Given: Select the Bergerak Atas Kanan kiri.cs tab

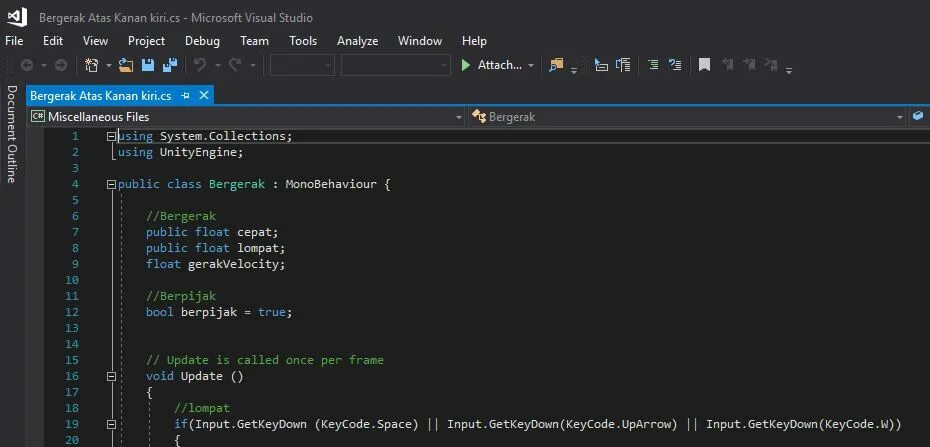Looking at the screenshot, I should pos(101,95).
